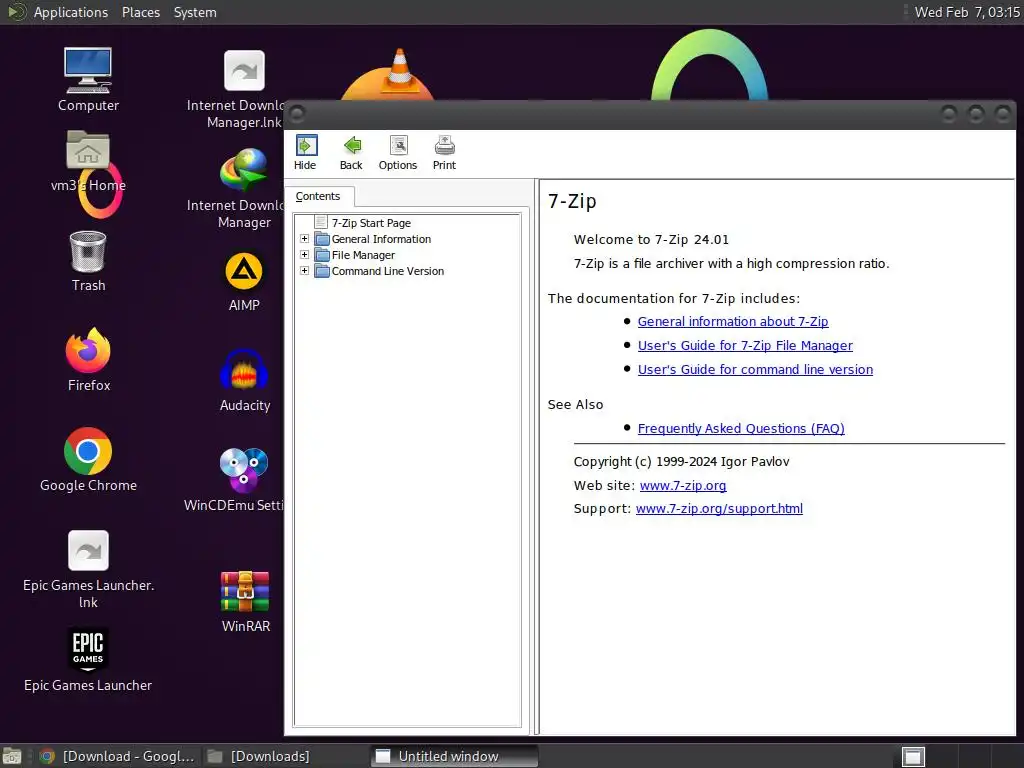Open the Computer desktop icon

pos(88,79)
